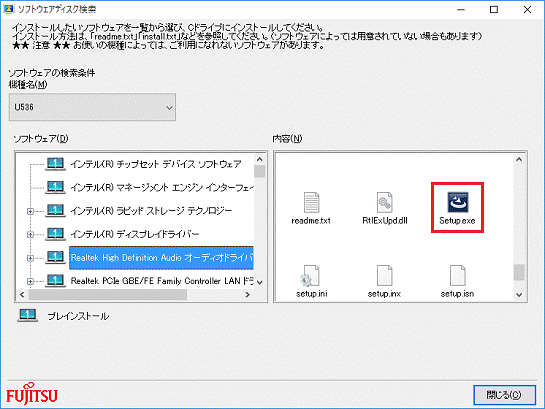Click software list scroll right arrow
Screen dimensions: 545x409
pos(247,295)
